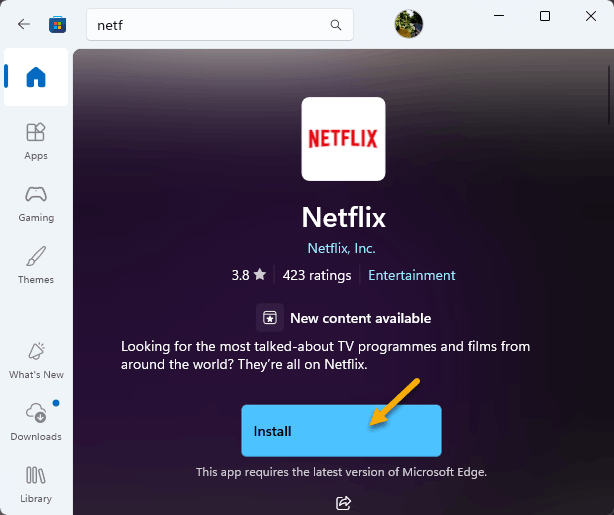
Task: Maximize the Store window
Action: pos(545,16)
